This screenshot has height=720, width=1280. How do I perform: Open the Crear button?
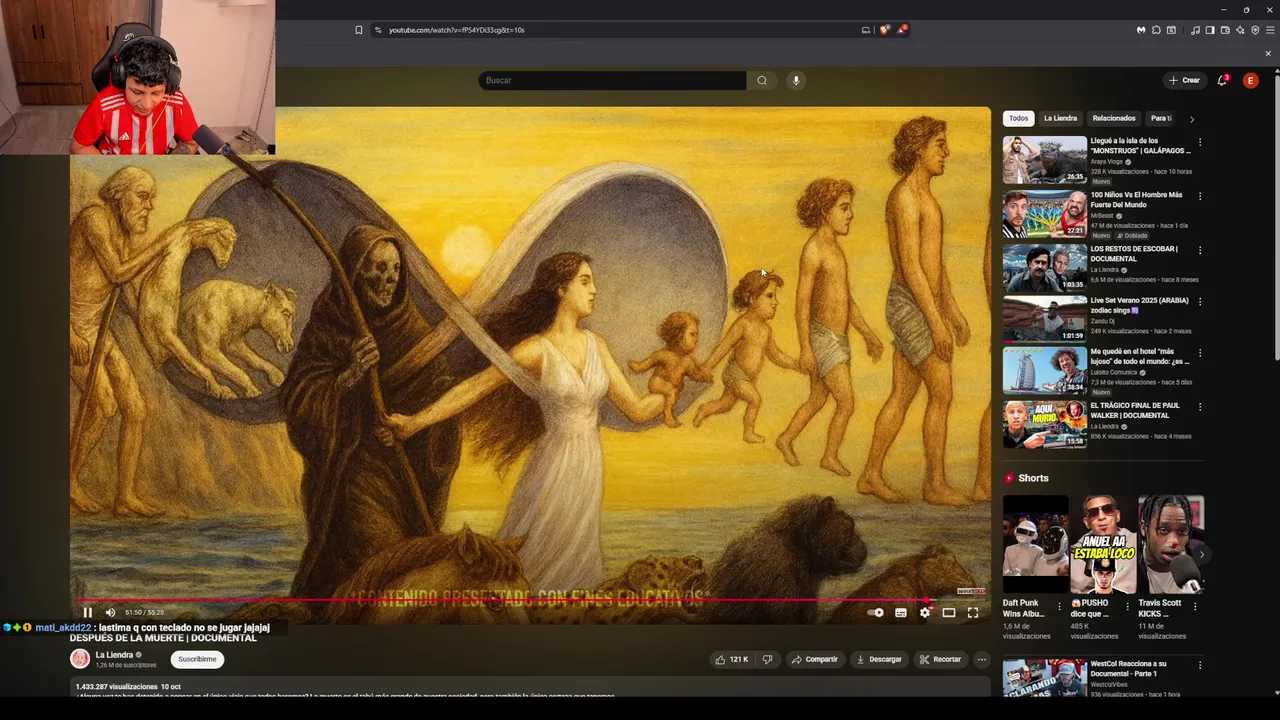(x=1184, y=80)
